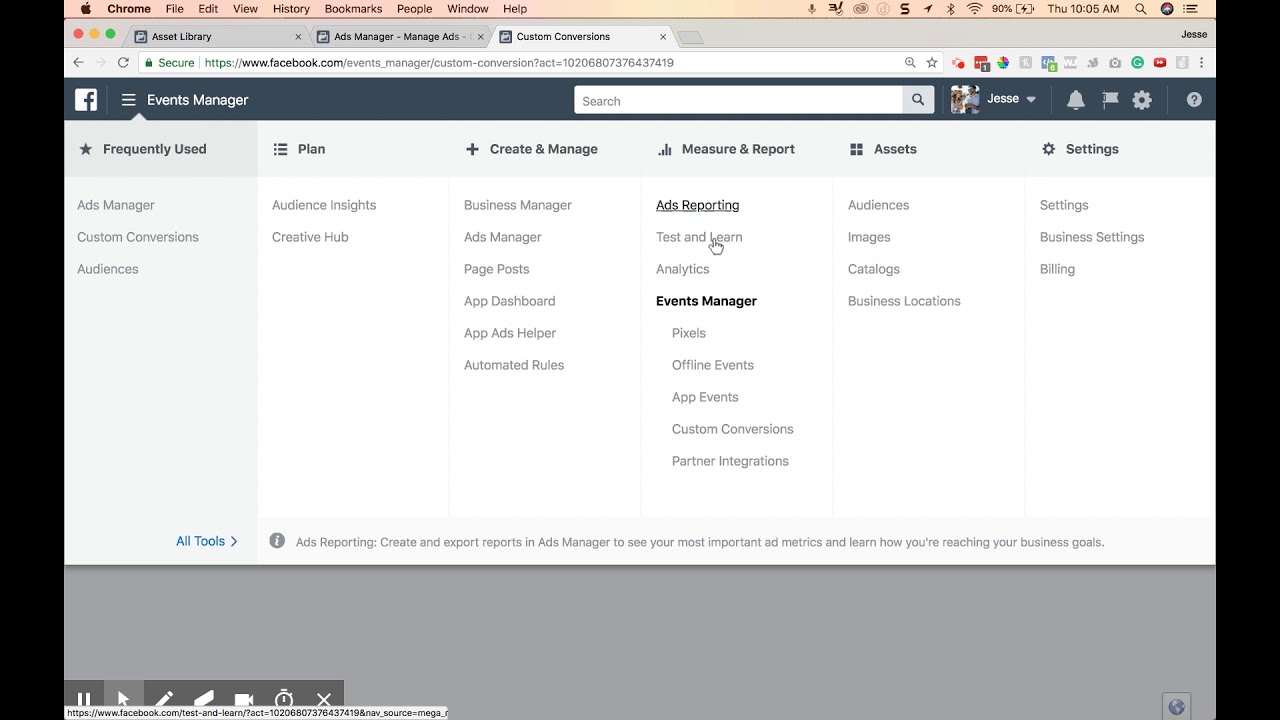Screen dimensions: 1280x720
Task: Close the Custom Conversions tab
Action: 663,36
